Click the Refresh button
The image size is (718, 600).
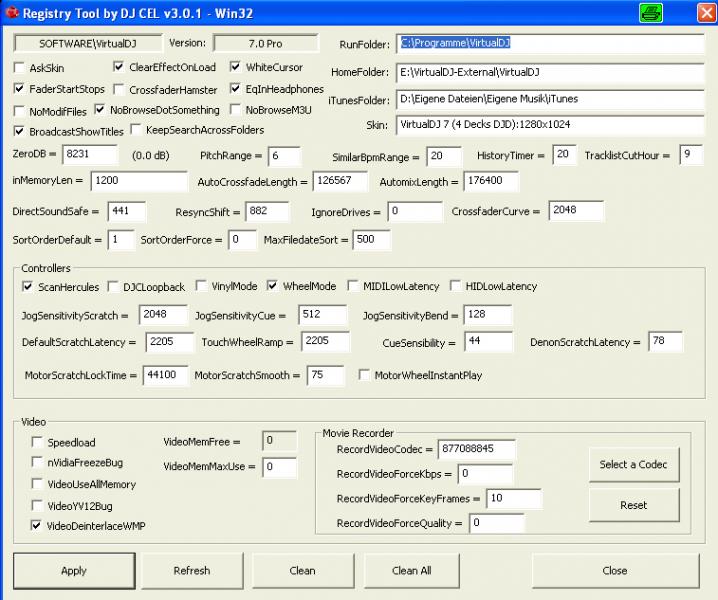point(192,571)
